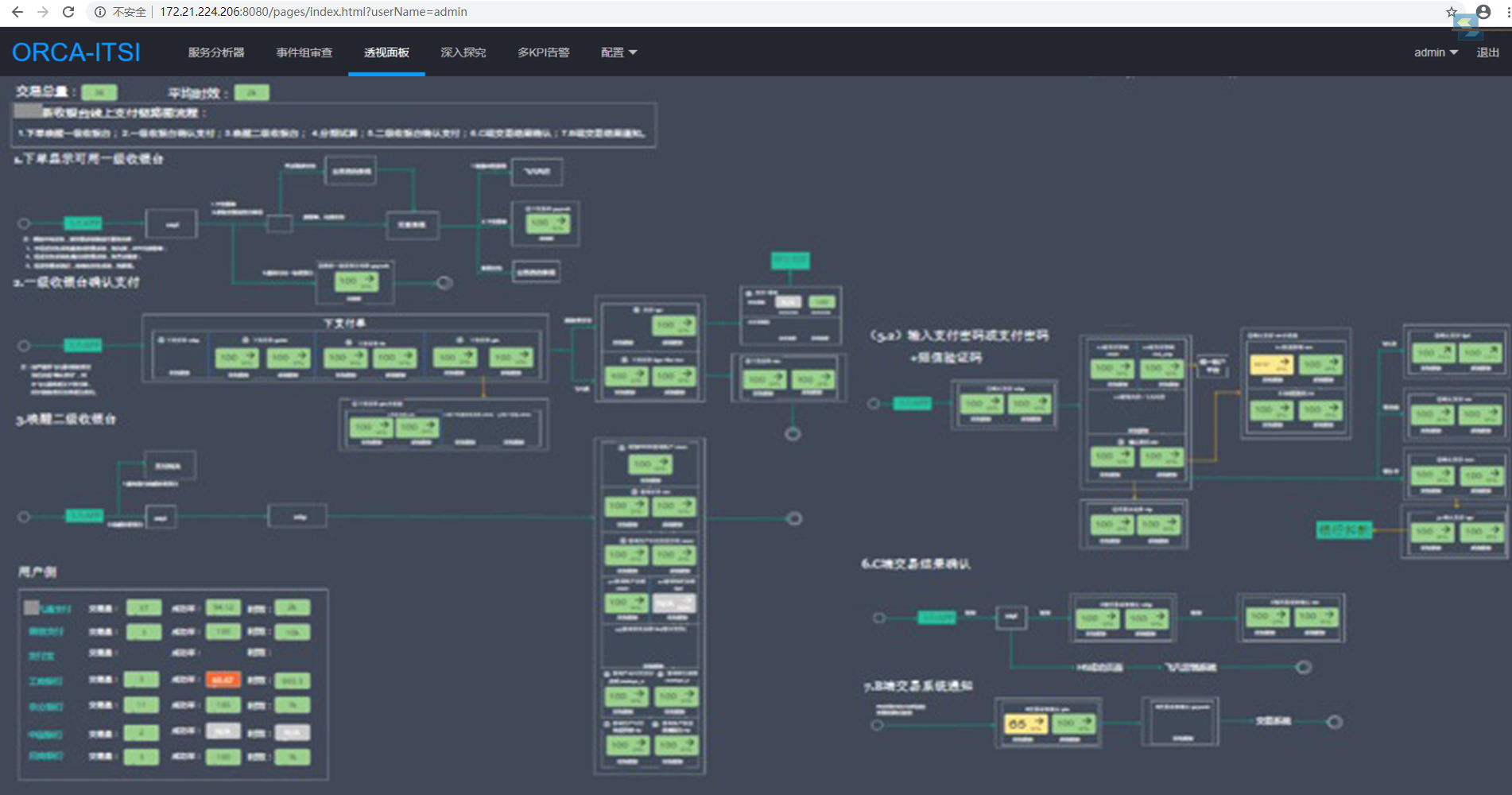Click the browser address bar URL
Screen dimensions: 1512x795
click(x=313, y=12)
